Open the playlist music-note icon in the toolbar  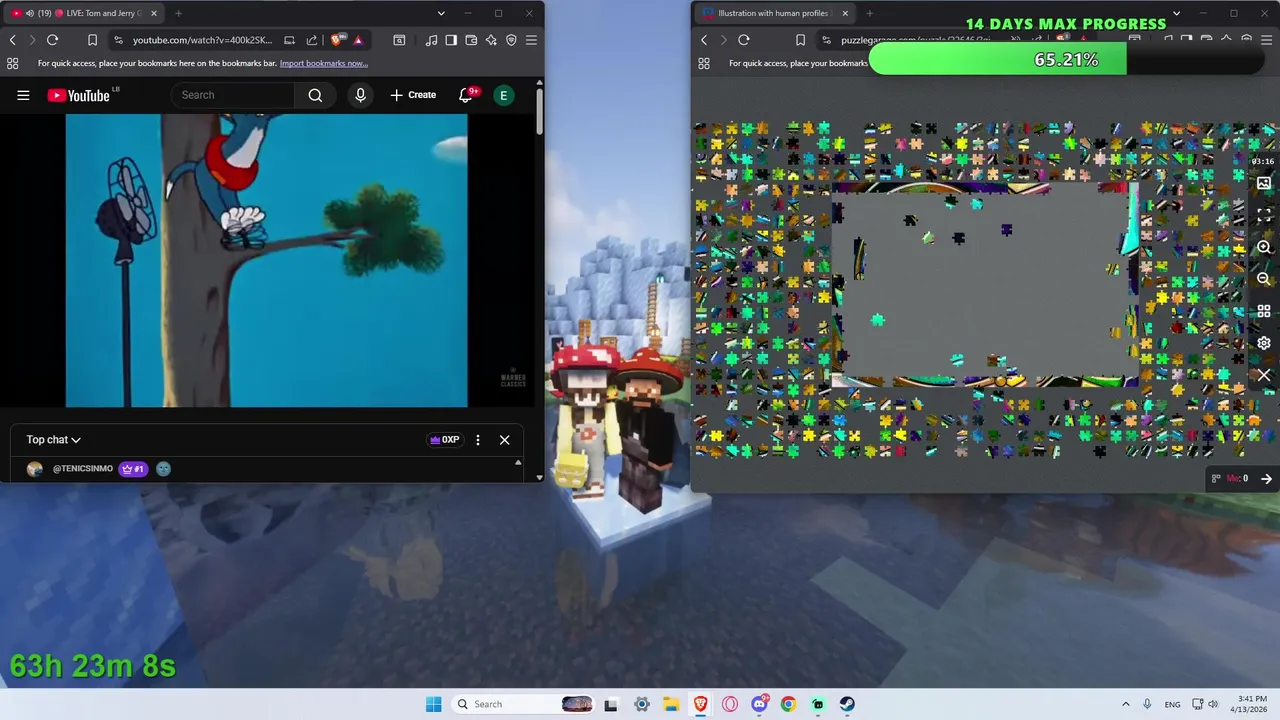point(431,40)
